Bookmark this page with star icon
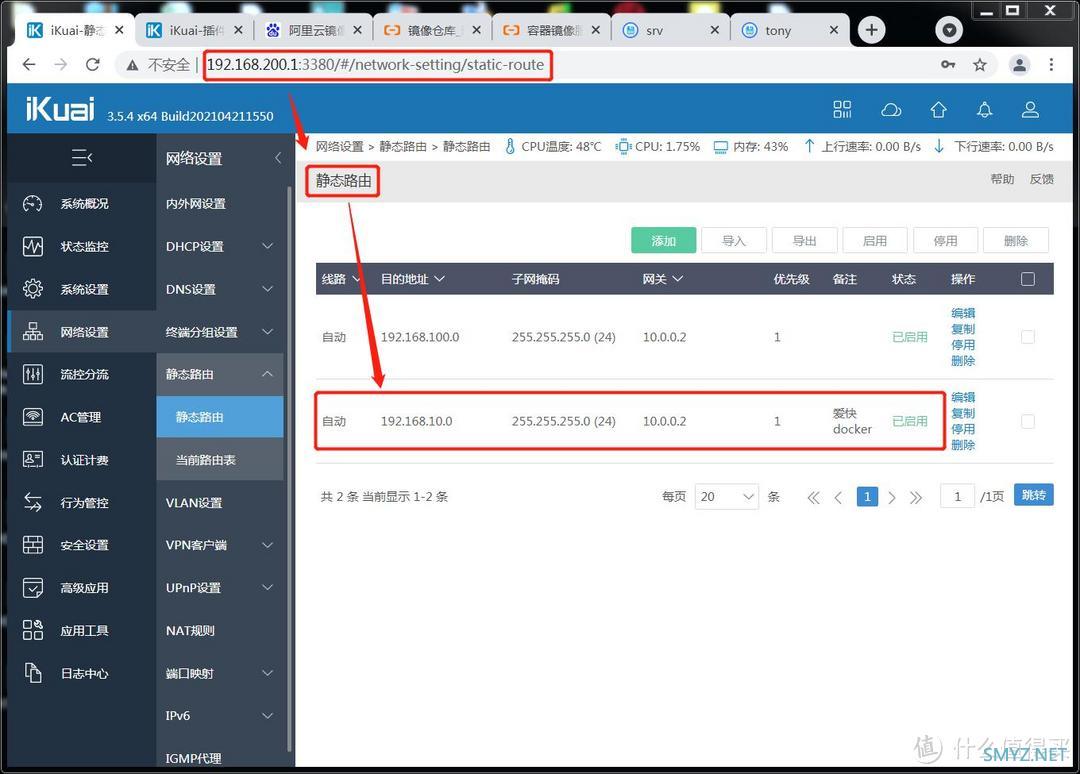Viewport: 1080px width, 774px height. (x=979, y=65)
